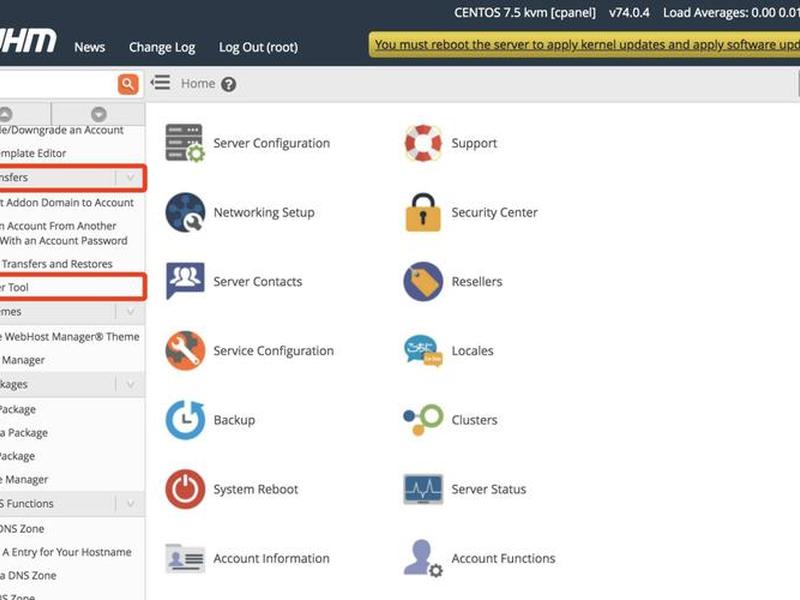Open the Locales speech bubble icon
Viewport: 800px width, 600px height.
click(423, 351)
